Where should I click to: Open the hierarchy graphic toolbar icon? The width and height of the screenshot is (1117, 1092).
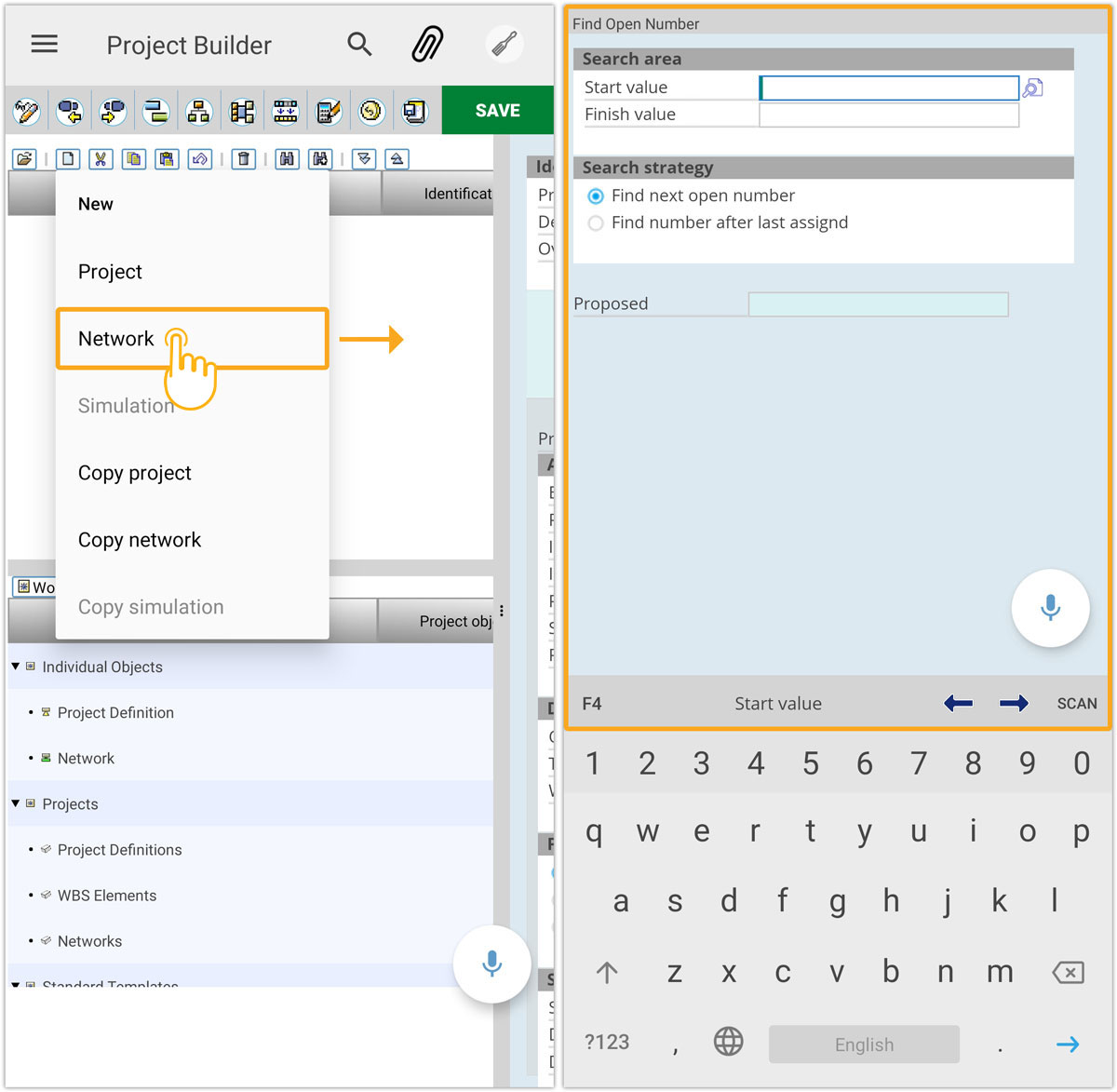tap(198, 112)
